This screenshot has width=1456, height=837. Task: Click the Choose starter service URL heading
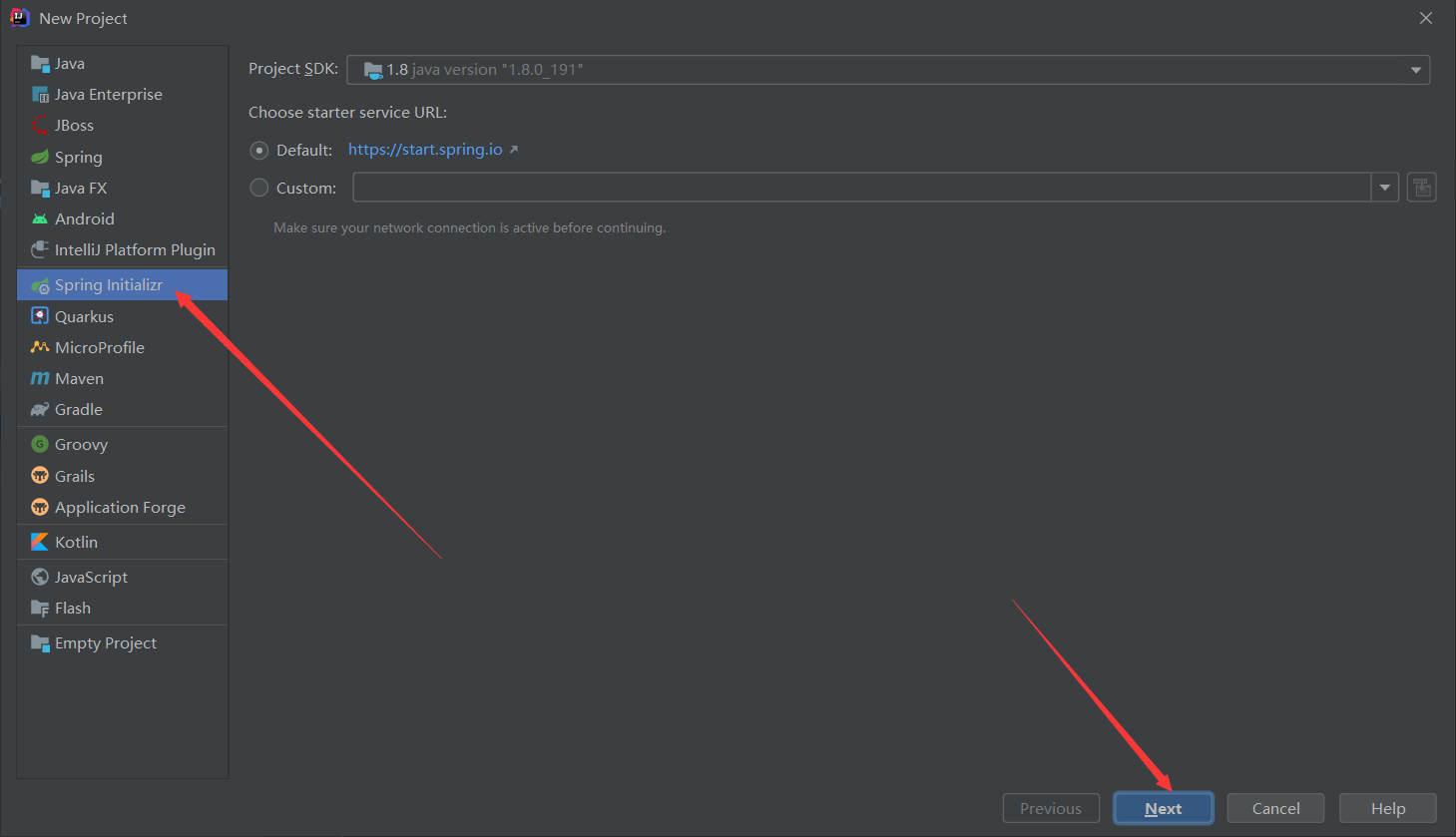pos(348,113)
